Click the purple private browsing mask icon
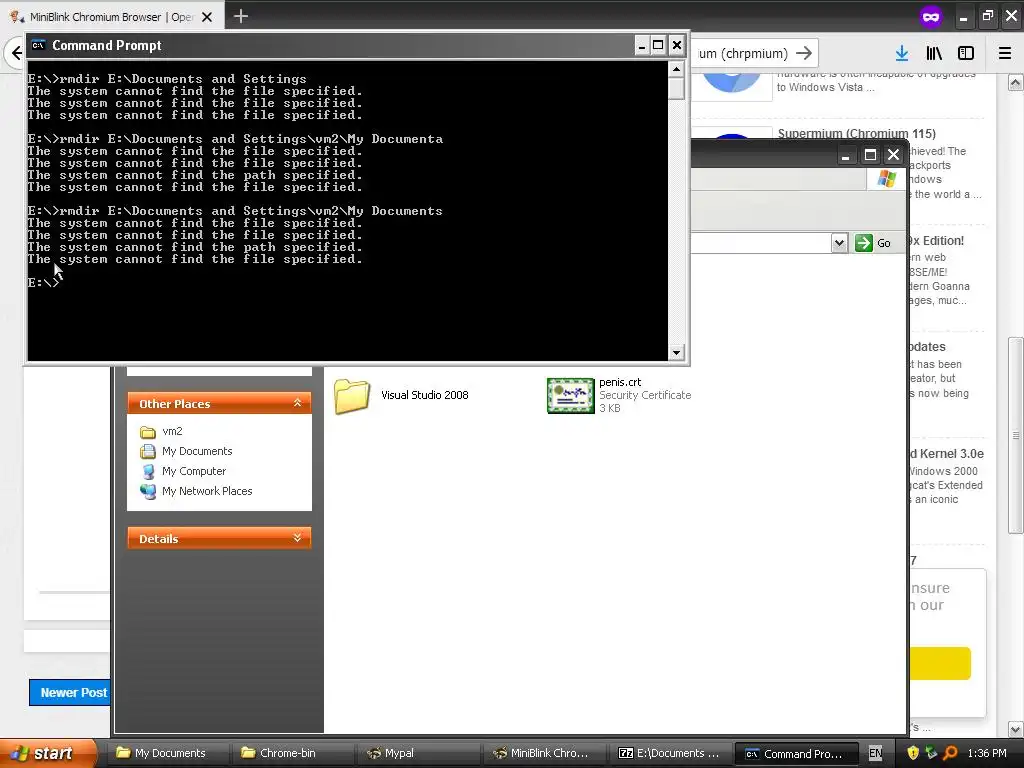The image size is (1024, 768). click(x=931, y=16)
